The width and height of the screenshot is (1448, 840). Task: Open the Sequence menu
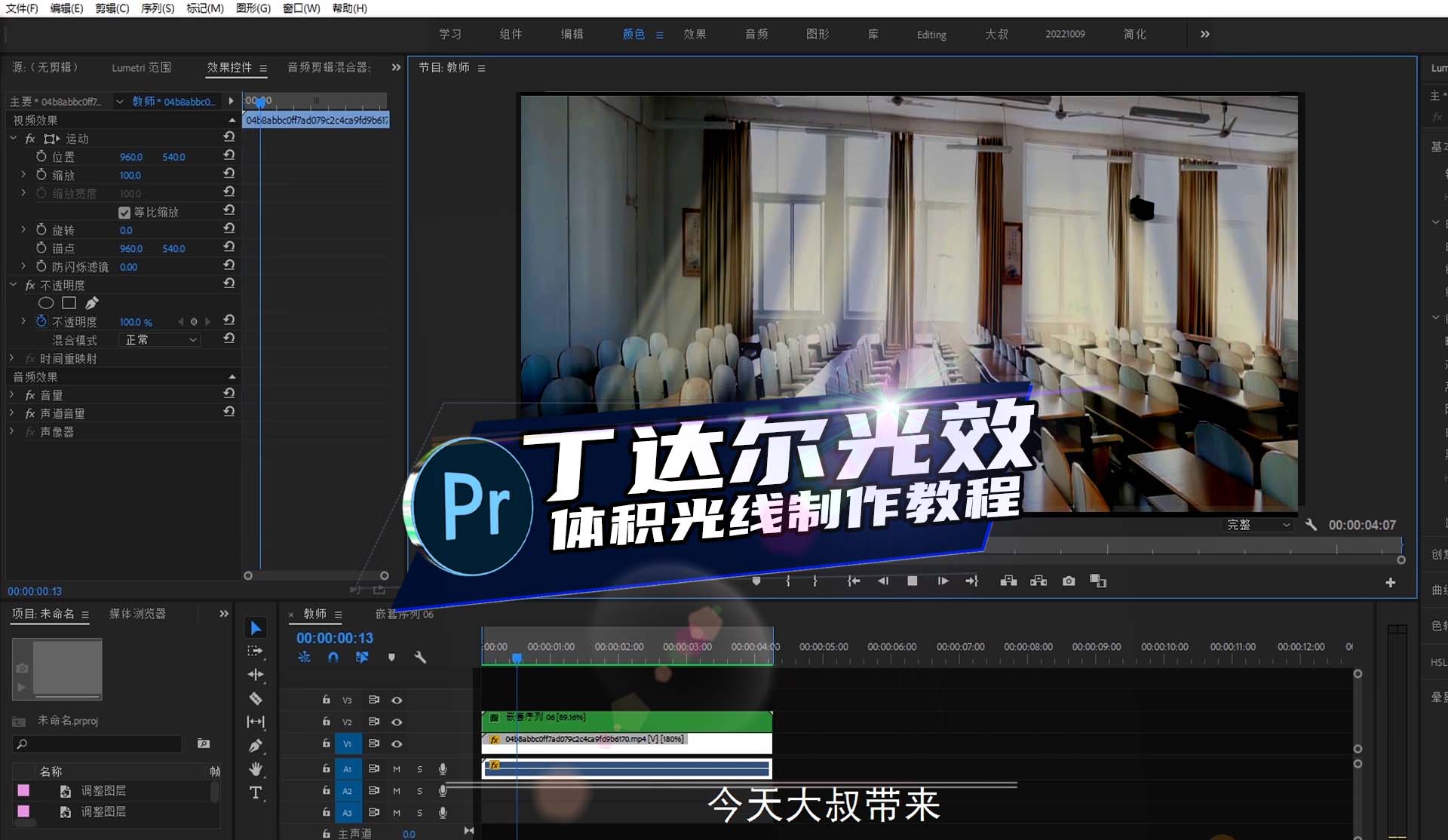tap(158, 8)
